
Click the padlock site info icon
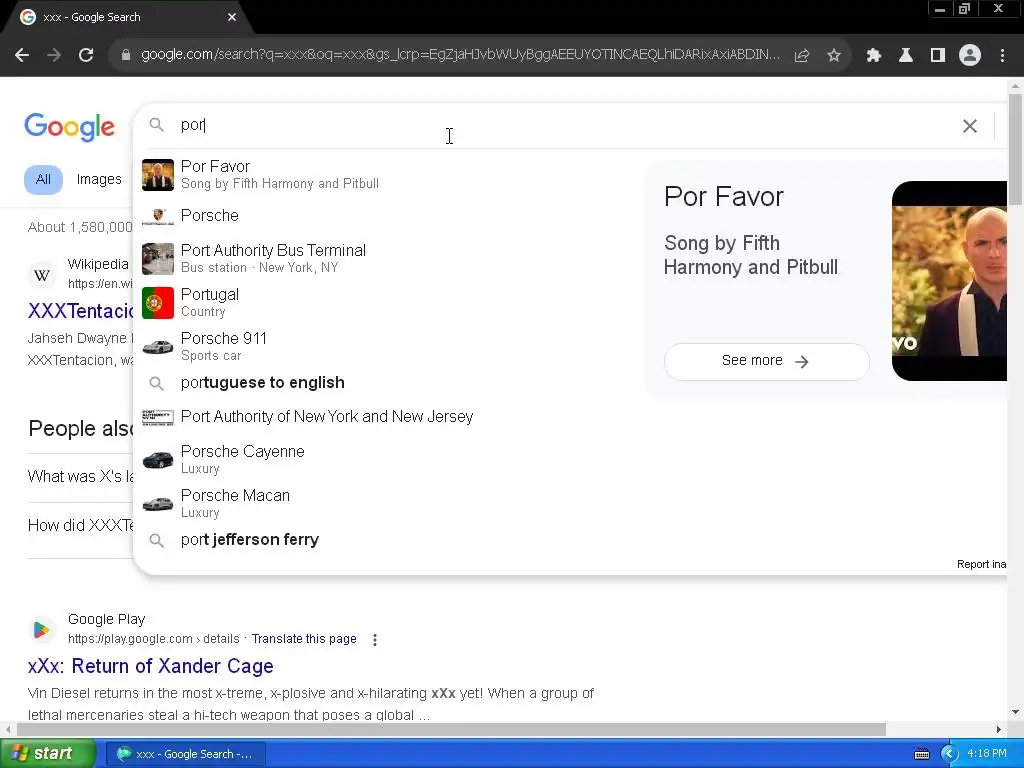125,56
